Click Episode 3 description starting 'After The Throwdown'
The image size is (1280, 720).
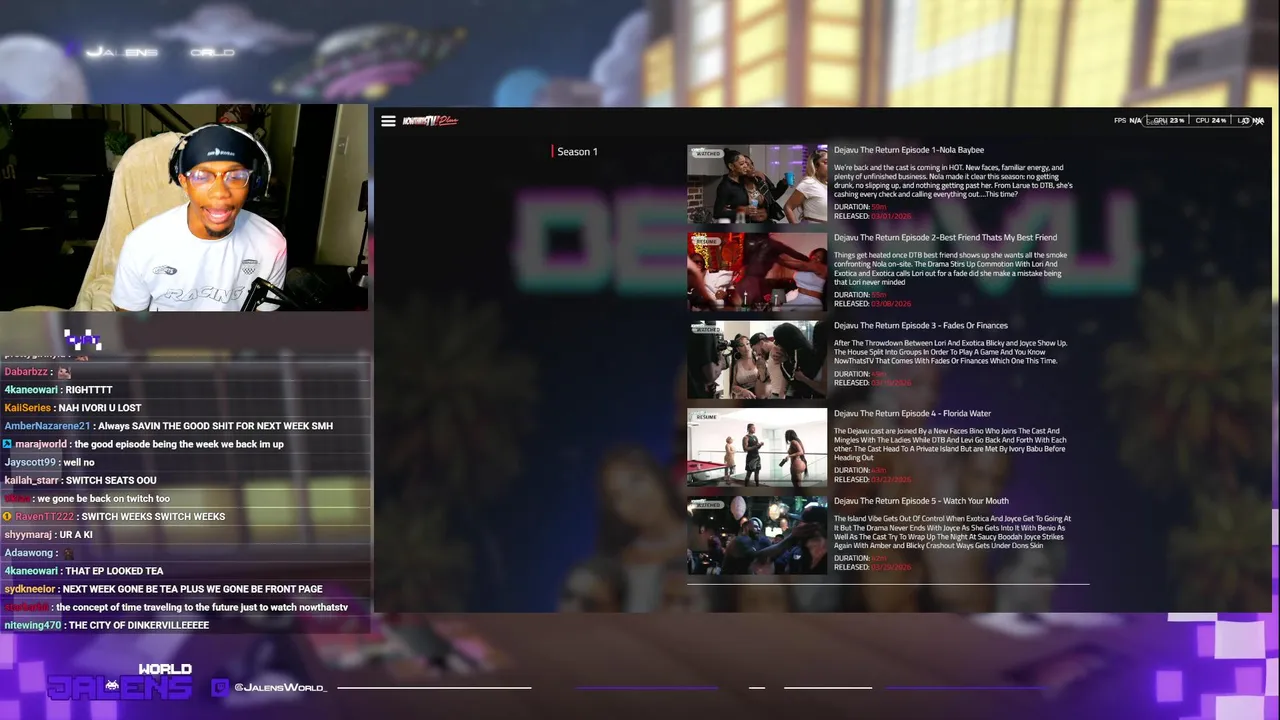point(951,352)
